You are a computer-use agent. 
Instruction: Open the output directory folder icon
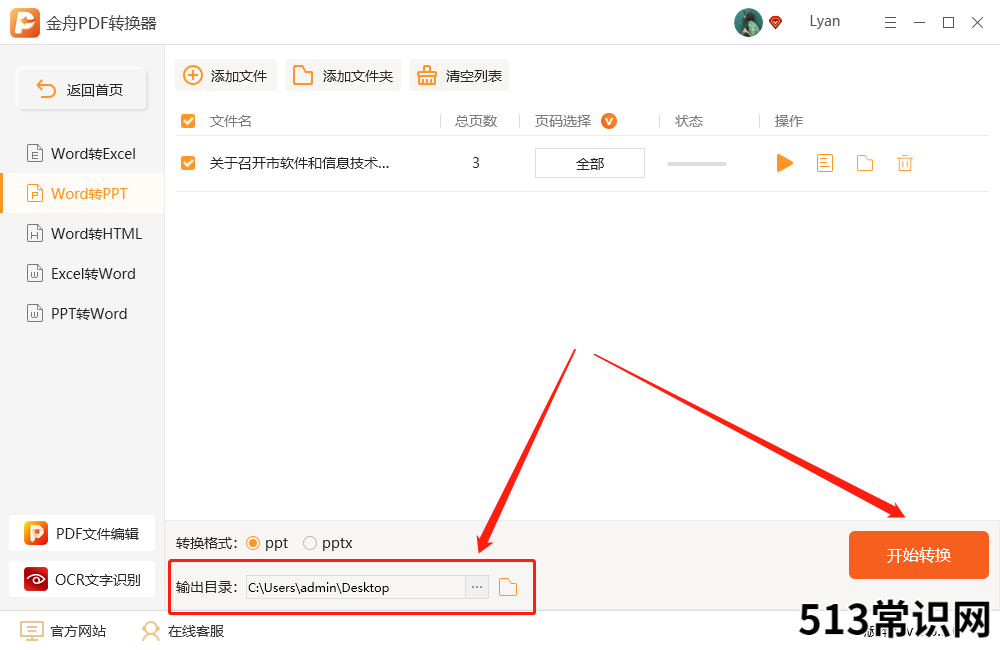[508, 587]
